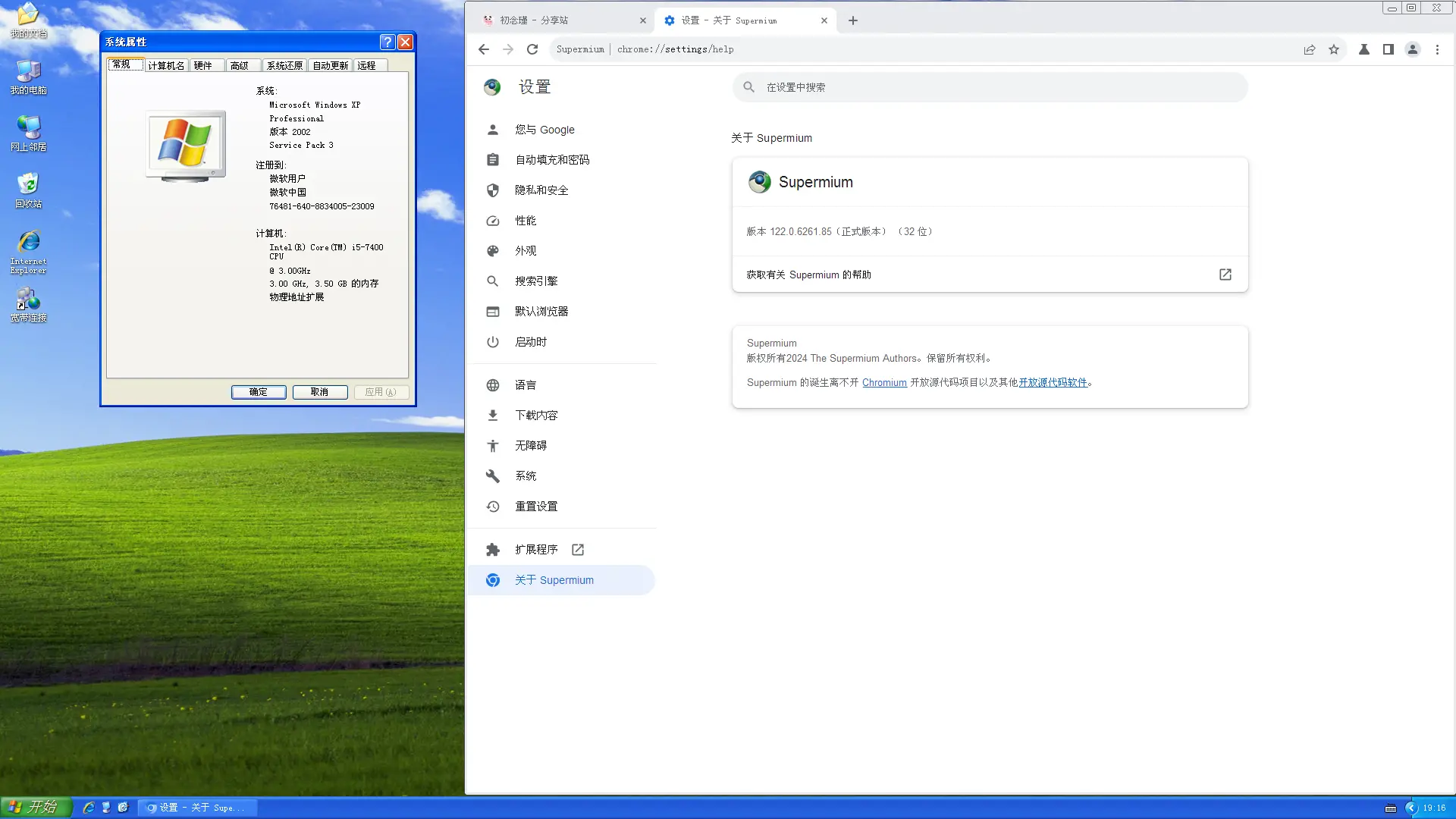Reload the settings page
This screenshot has height=819, width=1456.
click(x=532, y=49)
